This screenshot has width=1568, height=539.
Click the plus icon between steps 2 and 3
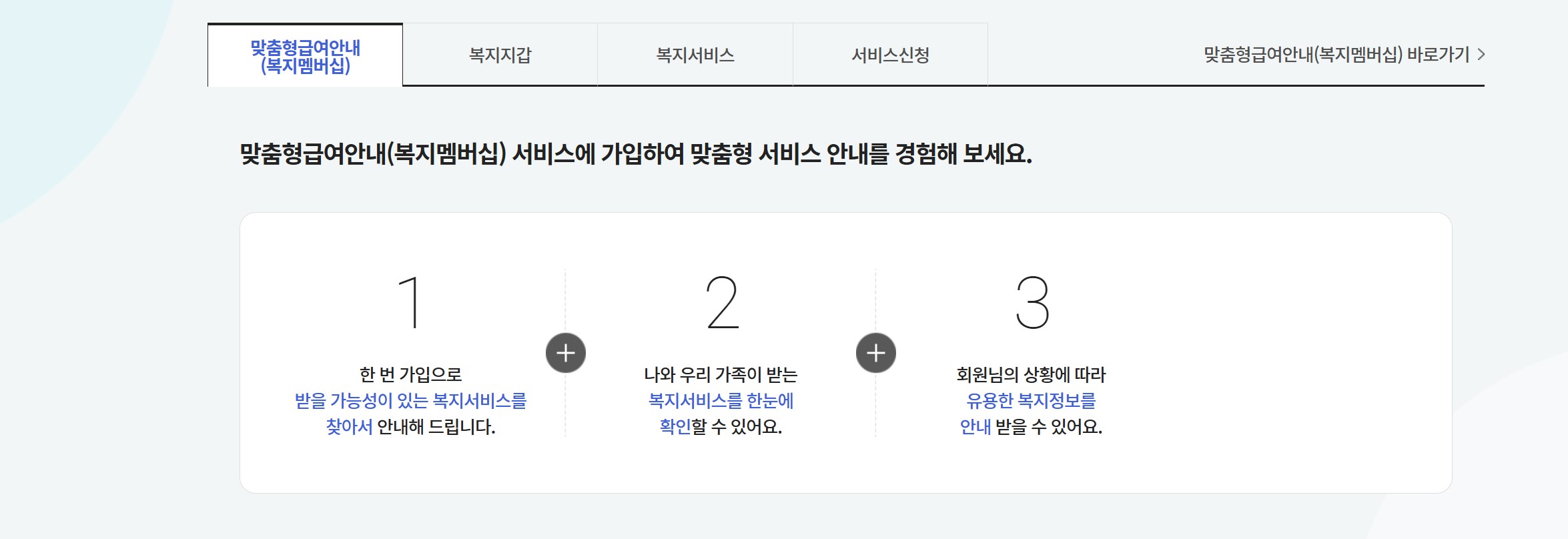(x=876, y=353)
